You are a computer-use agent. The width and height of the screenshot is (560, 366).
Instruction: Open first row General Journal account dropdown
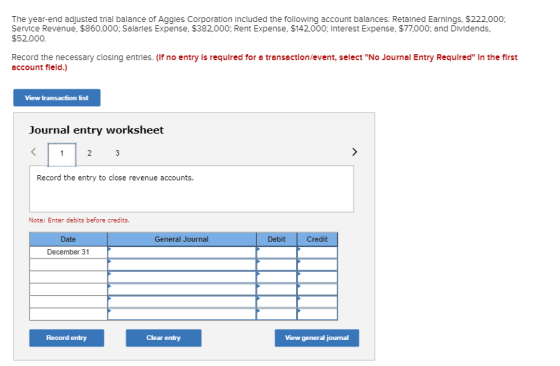click(x=182, y=252)
